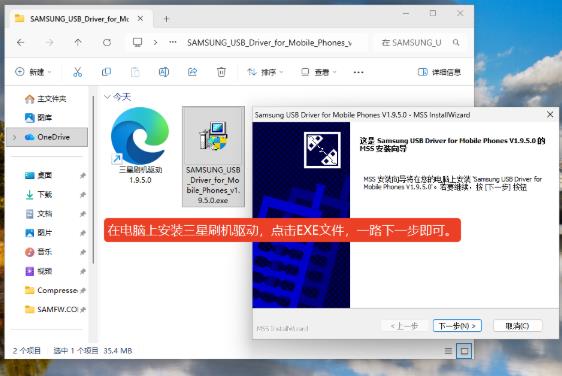Close the MSS InstallWizard dialog
562x376 pixels.
coord(550,115)
